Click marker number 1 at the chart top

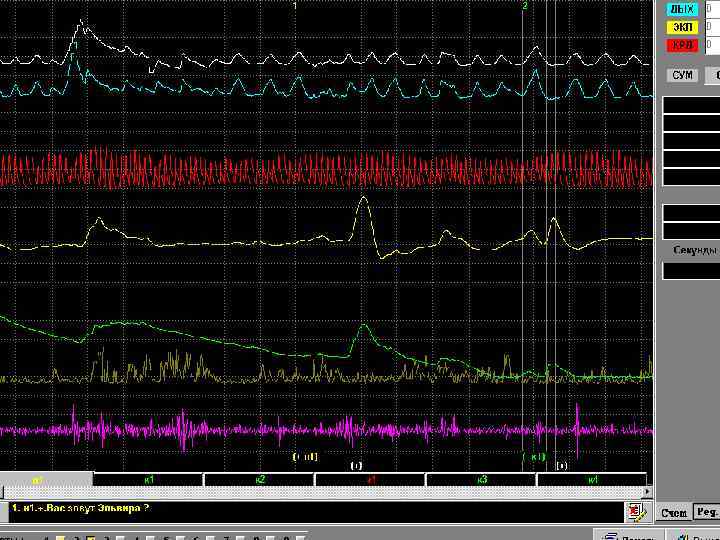coord(295,6)
